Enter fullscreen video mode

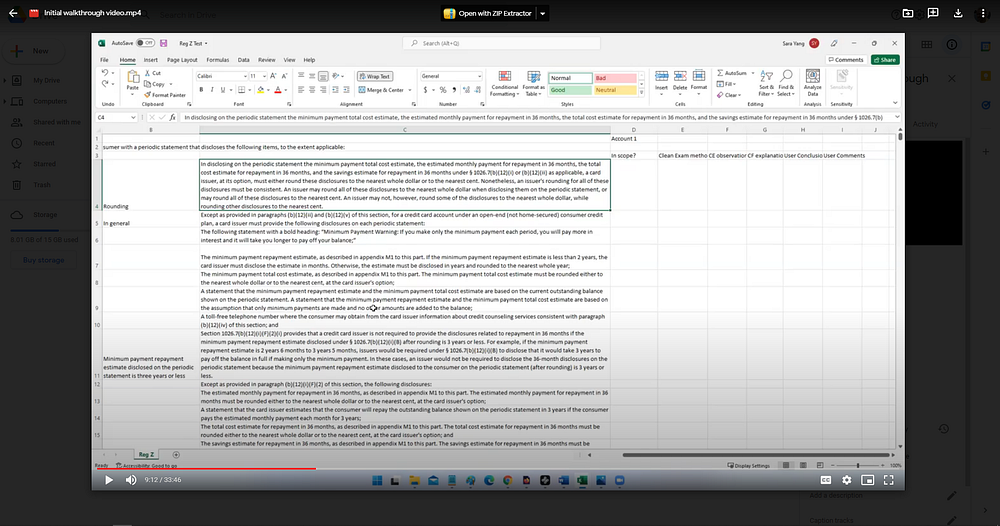[886, 480]
